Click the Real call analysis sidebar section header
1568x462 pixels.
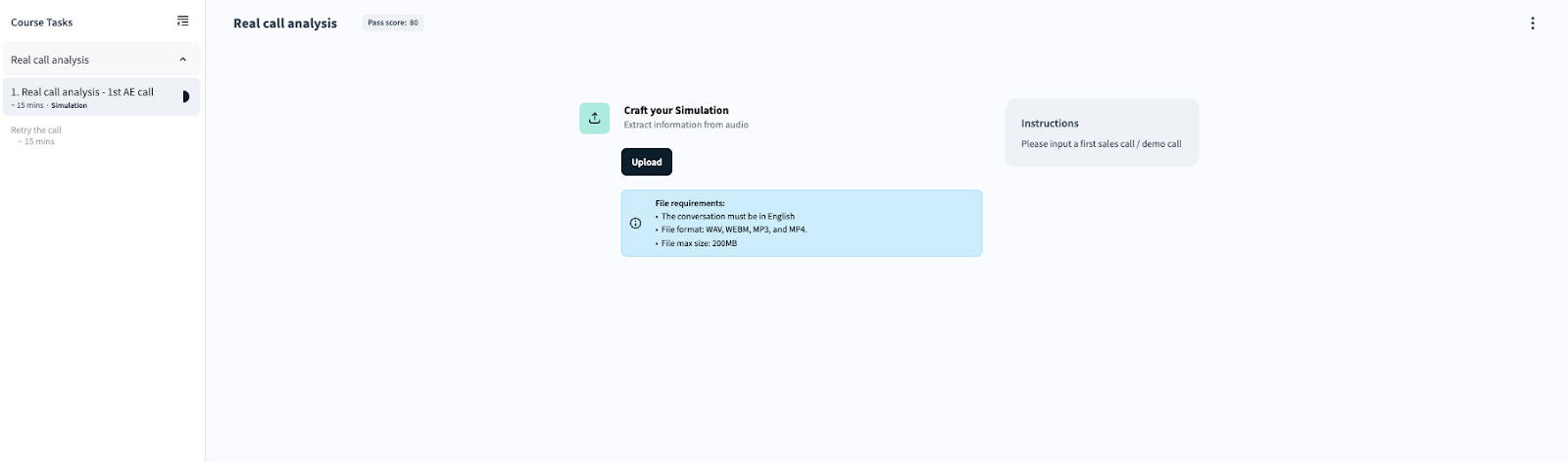coord(50,60)
